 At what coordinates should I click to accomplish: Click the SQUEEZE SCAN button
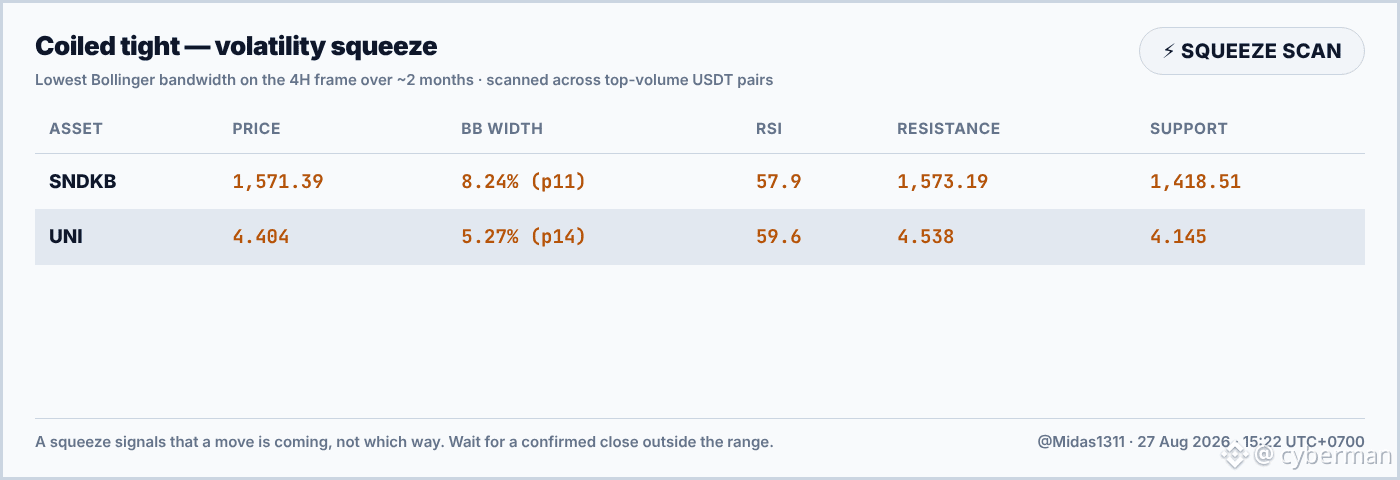tap(1252, 51)
